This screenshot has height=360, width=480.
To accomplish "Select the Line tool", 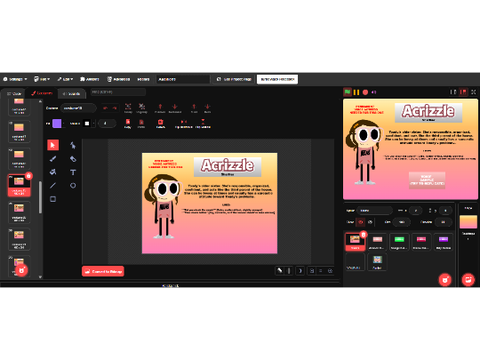I will coord(53,186).
